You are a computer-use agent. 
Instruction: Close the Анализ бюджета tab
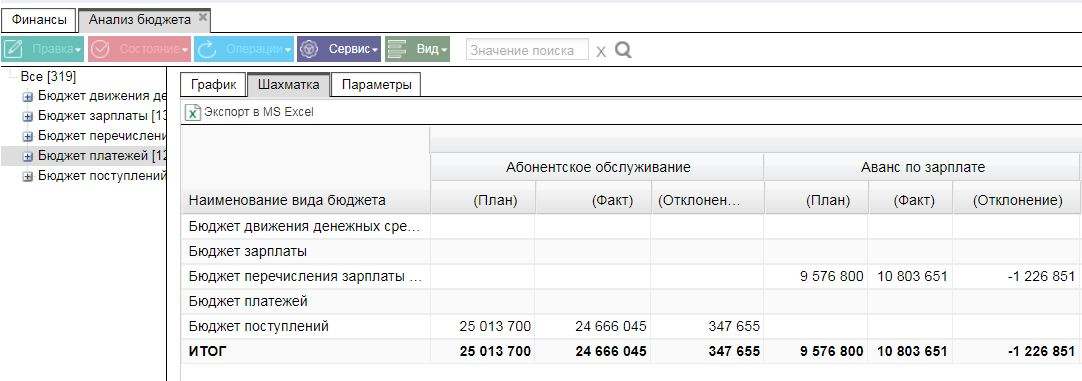point(202,17)
